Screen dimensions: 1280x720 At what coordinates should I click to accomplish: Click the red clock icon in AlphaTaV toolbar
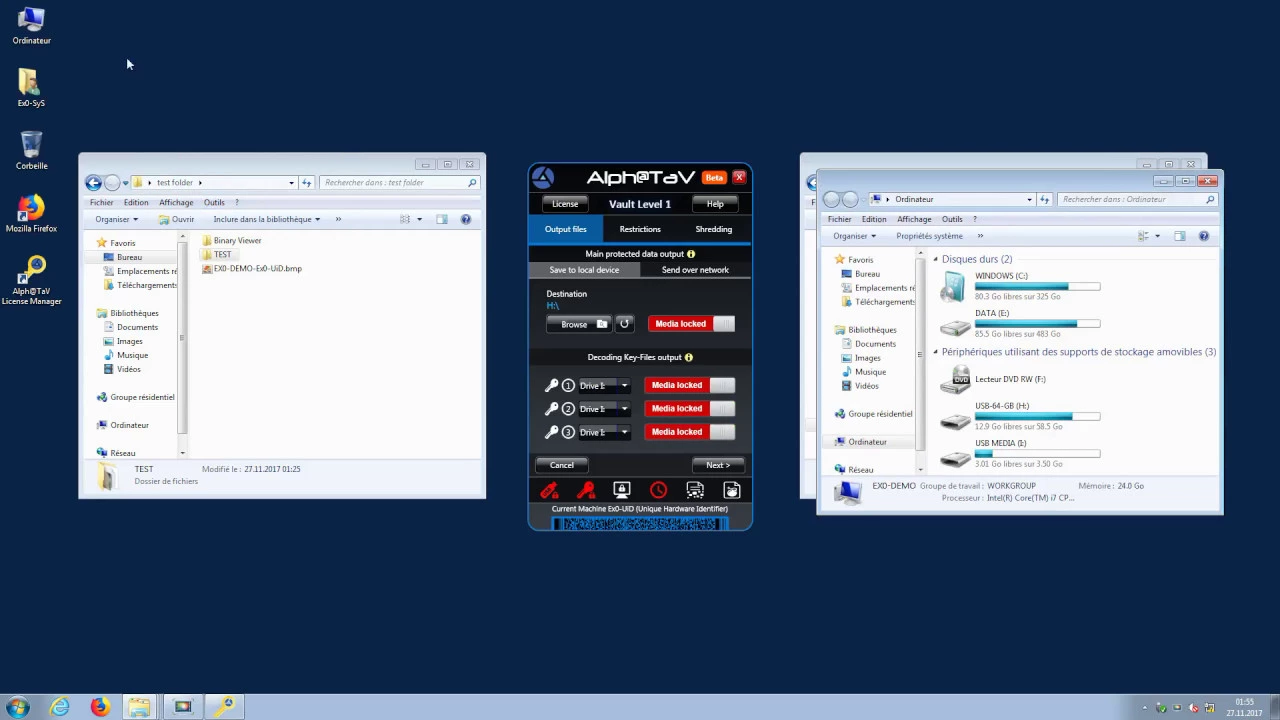658,490
